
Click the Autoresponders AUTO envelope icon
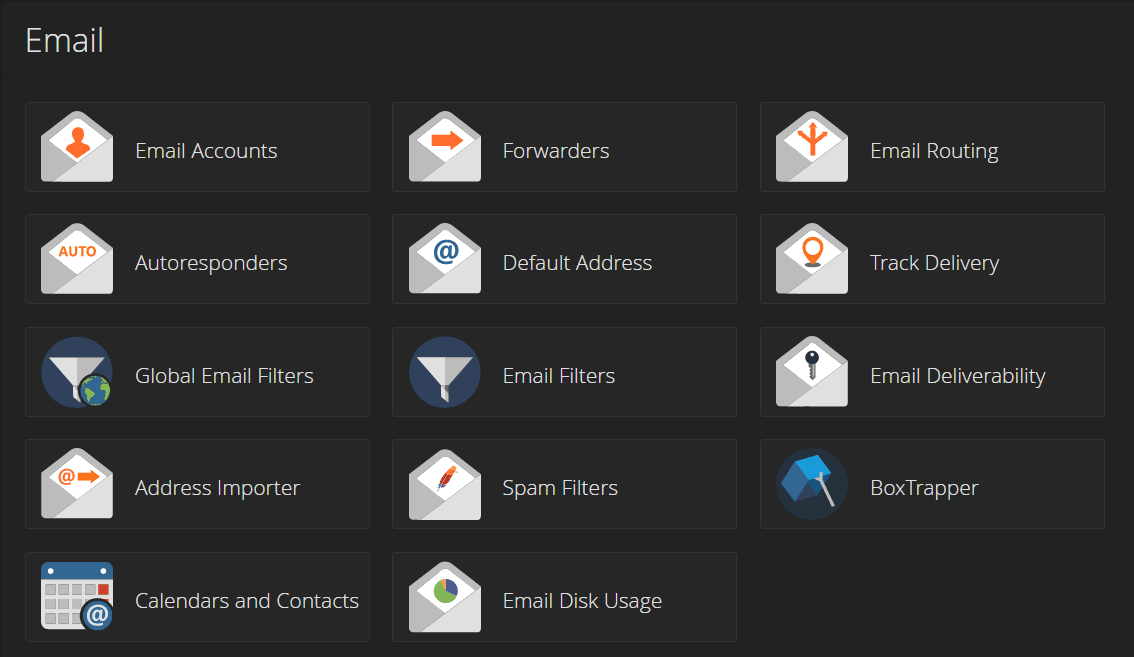pos(77,259)
